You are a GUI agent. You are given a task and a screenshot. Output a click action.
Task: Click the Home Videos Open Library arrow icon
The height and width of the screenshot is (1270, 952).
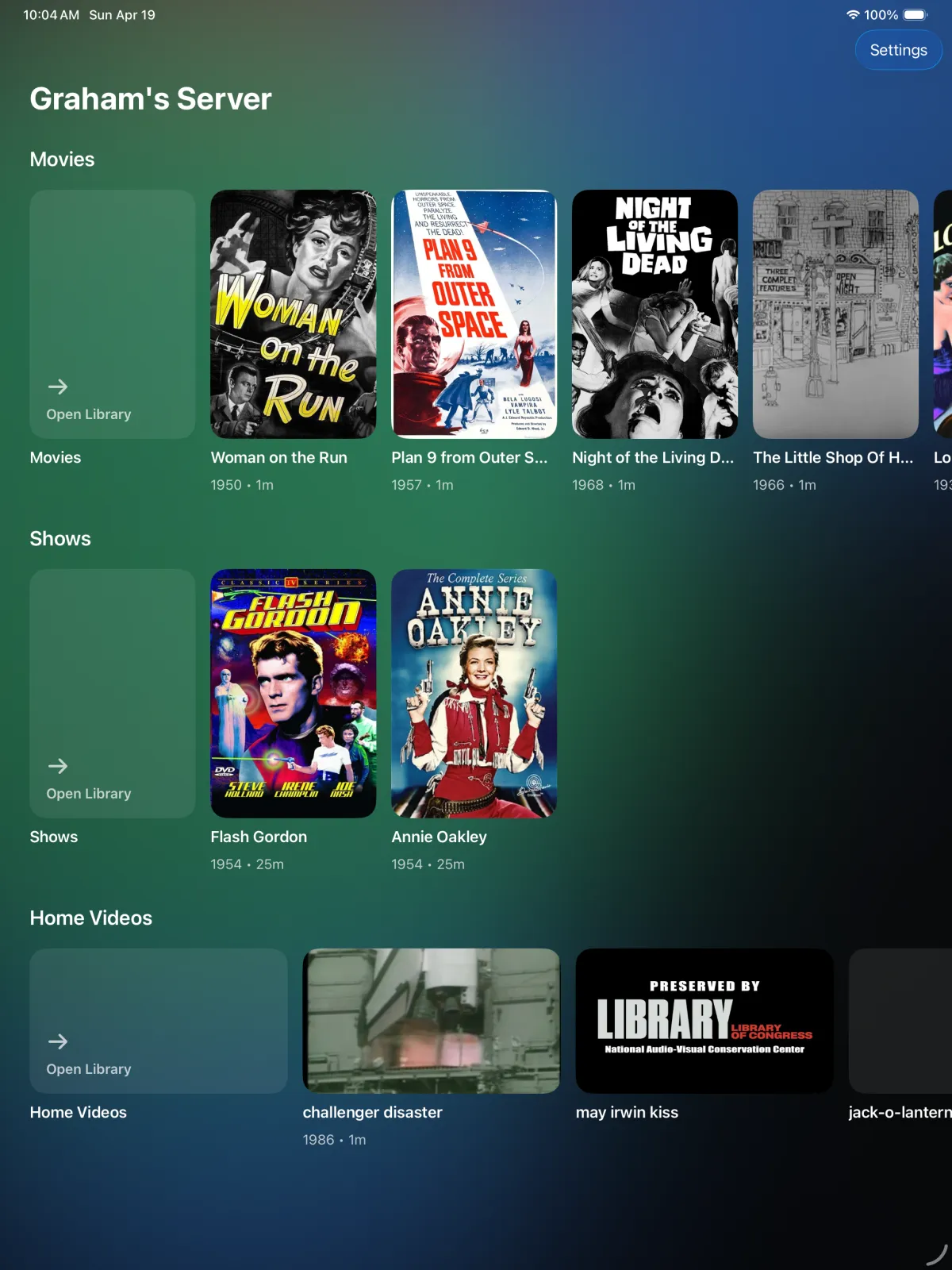click(x=58, y=1041)
